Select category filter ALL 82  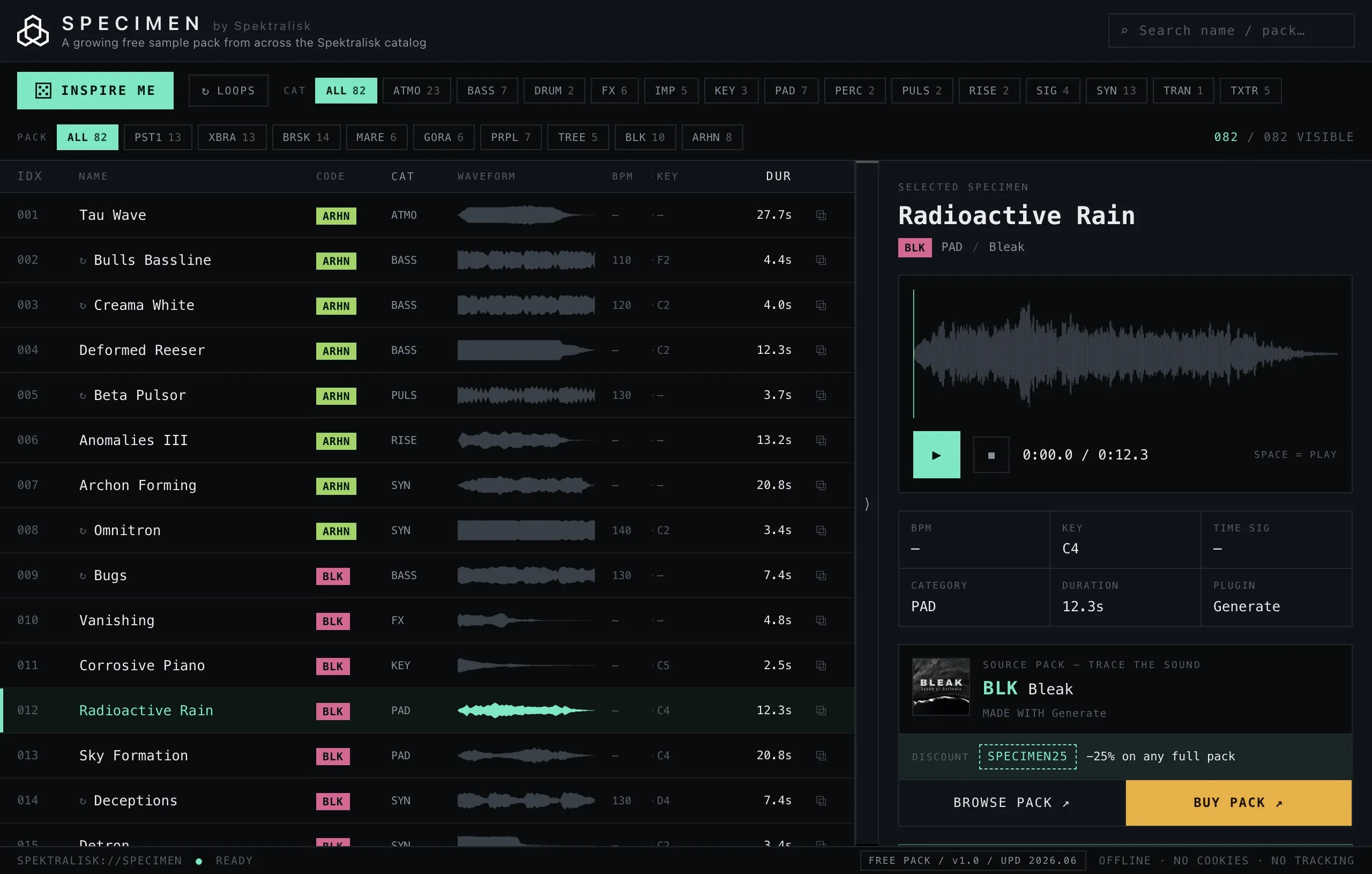[x=346, y=91]
